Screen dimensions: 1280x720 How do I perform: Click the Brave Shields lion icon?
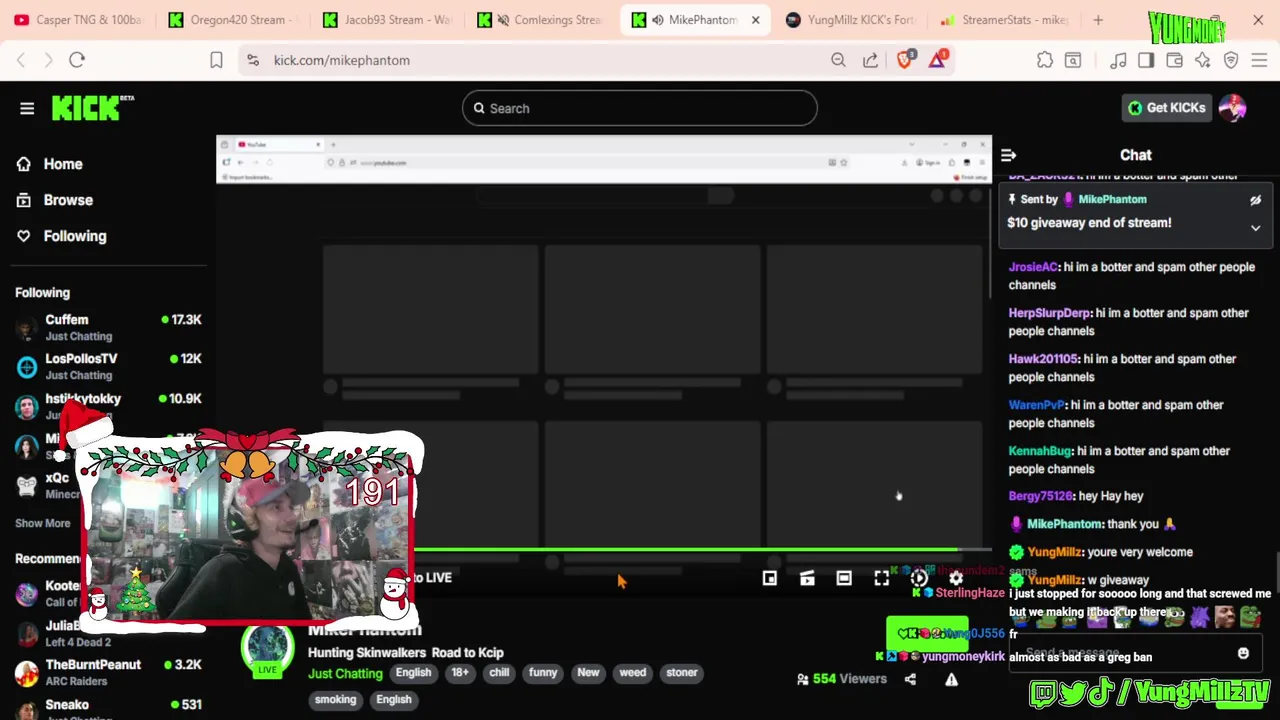coord(905,60)
